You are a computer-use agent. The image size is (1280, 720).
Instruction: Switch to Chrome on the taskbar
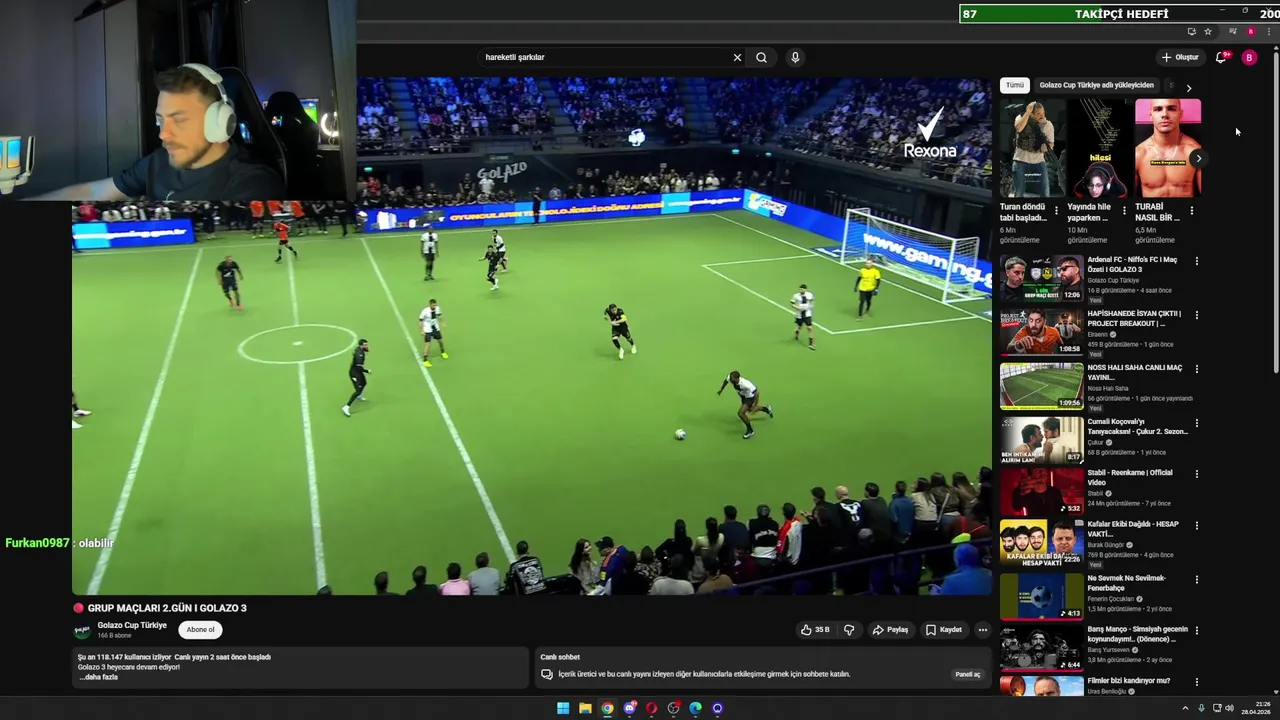tap(607, 708)
